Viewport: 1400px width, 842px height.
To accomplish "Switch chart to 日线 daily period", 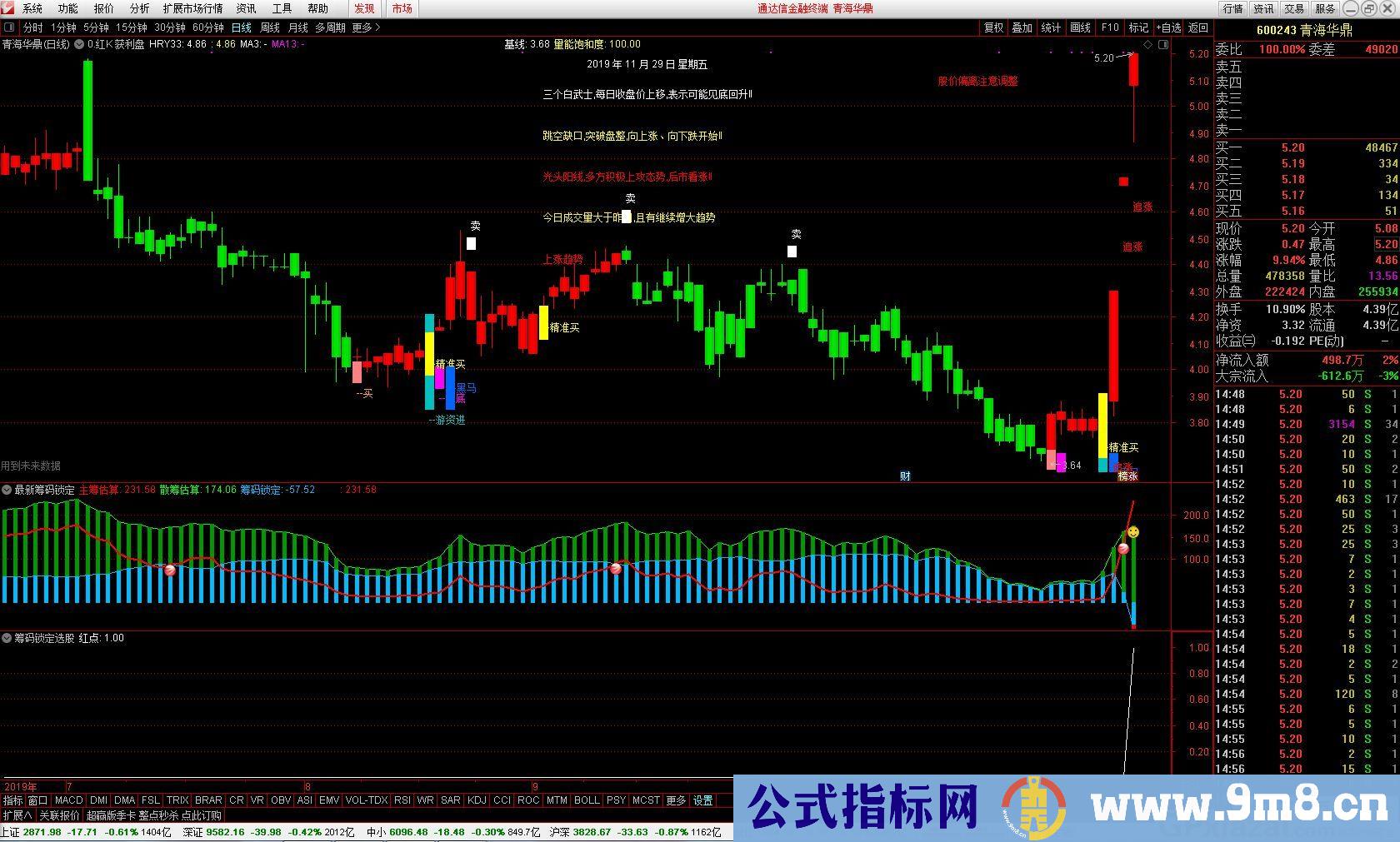I will click(241, 27).
